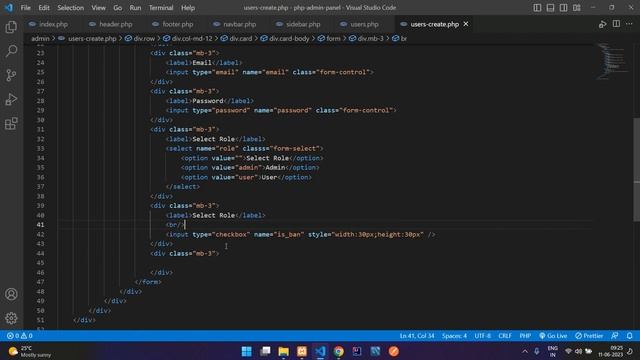The height and width of the screenshot is (360, 640).
Task: Change line endings via CRLF
Action: coord(505,336)
